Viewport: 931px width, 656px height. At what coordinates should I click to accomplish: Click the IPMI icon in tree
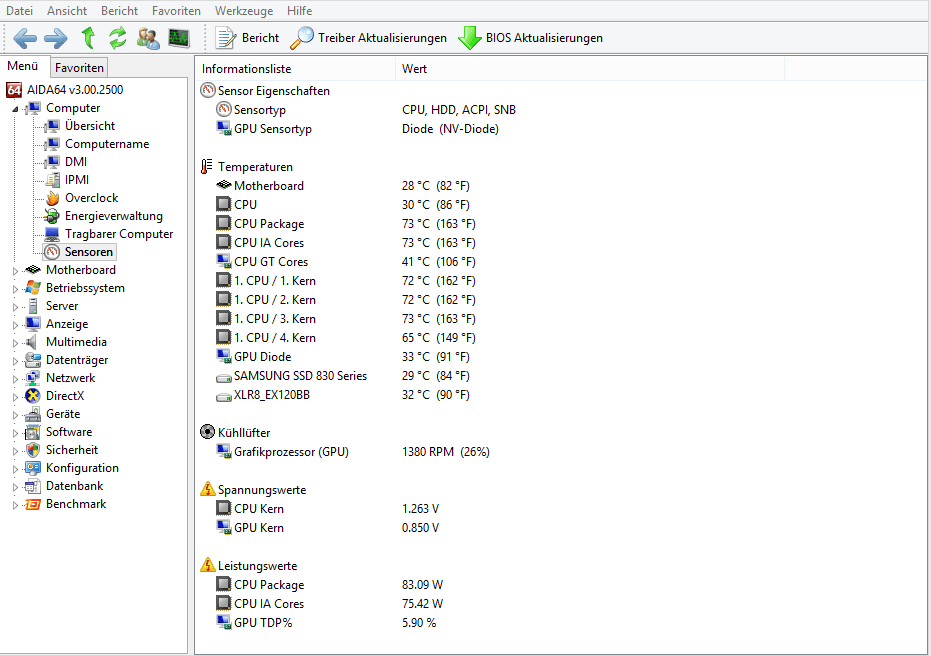pos(52,179)
